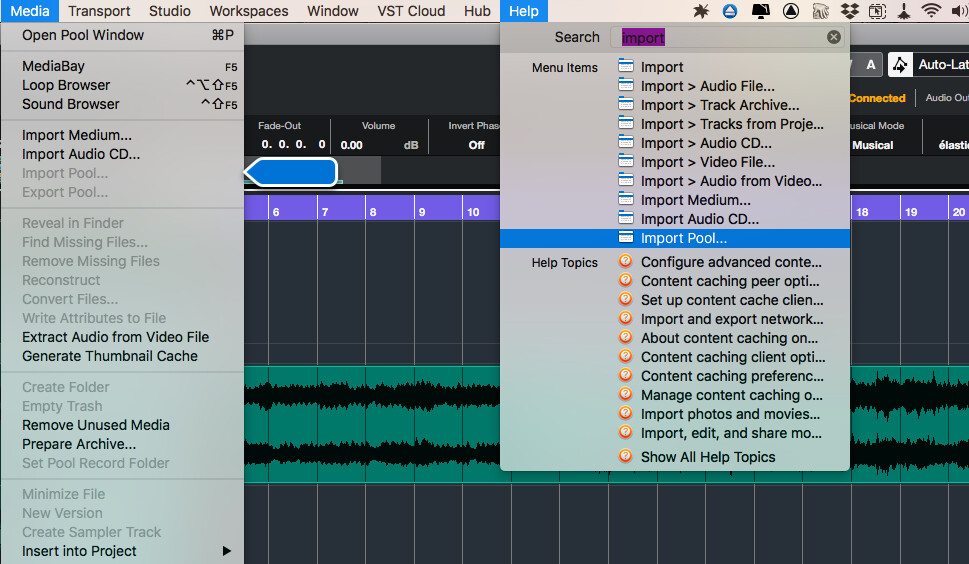The image size is (969, 564).
Task: Choose Extract Audio from Video File
Action: click(122, 337)
